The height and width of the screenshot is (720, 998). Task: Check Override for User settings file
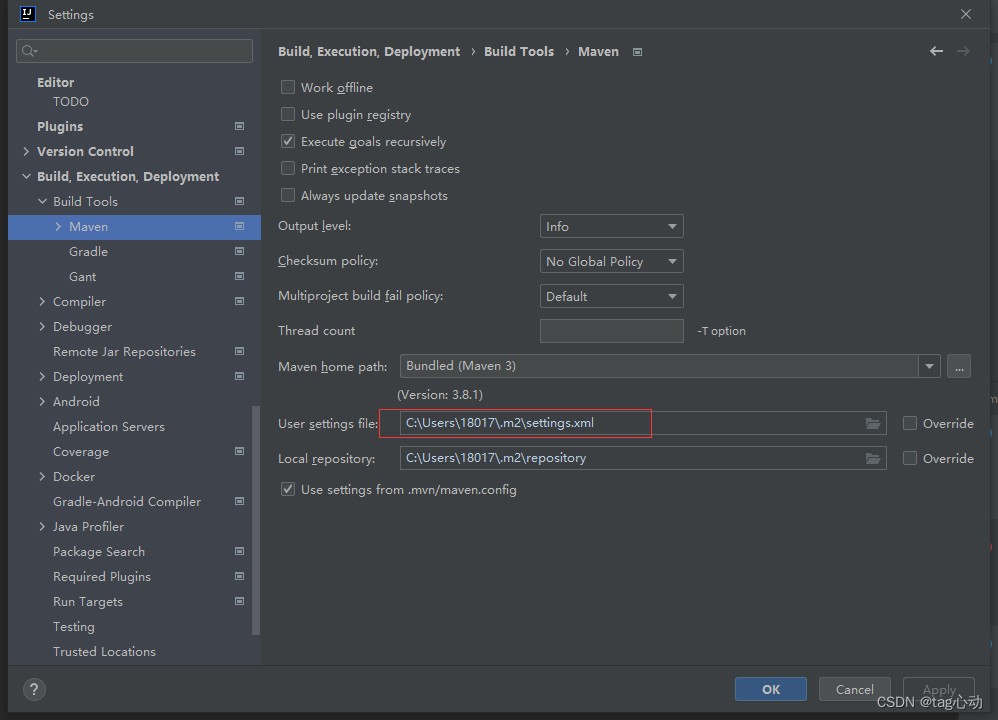tap(910, 423)
